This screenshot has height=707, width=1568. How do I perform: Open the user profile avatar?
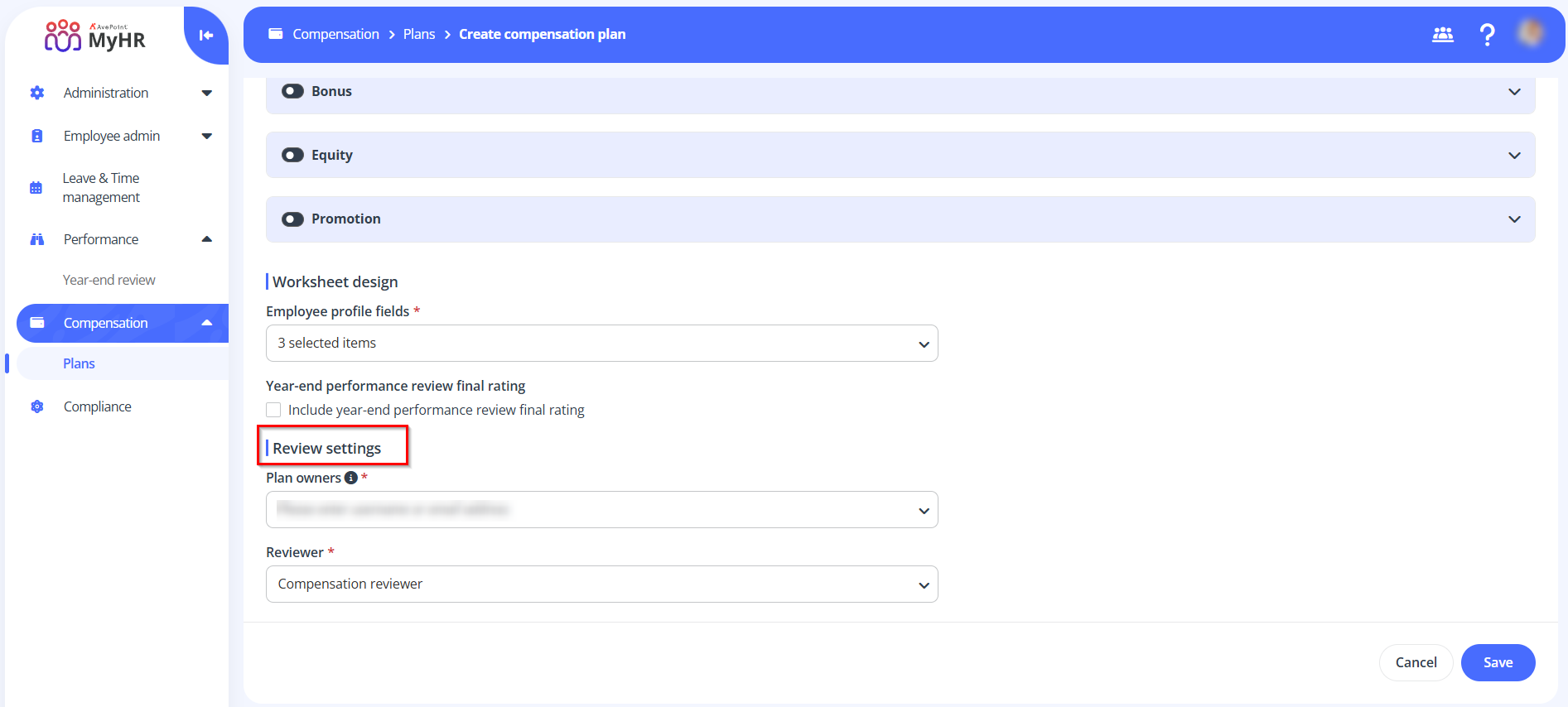point(1531,33)
